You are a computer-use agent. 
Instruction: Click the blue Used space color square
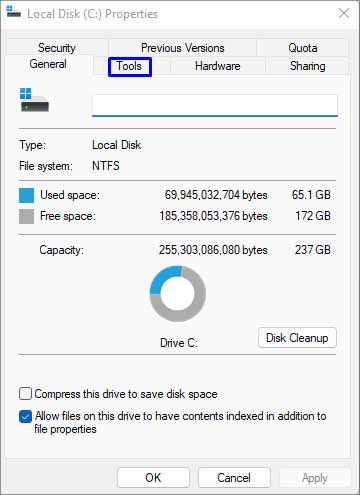pyautogui.click(x=26, y=195)
